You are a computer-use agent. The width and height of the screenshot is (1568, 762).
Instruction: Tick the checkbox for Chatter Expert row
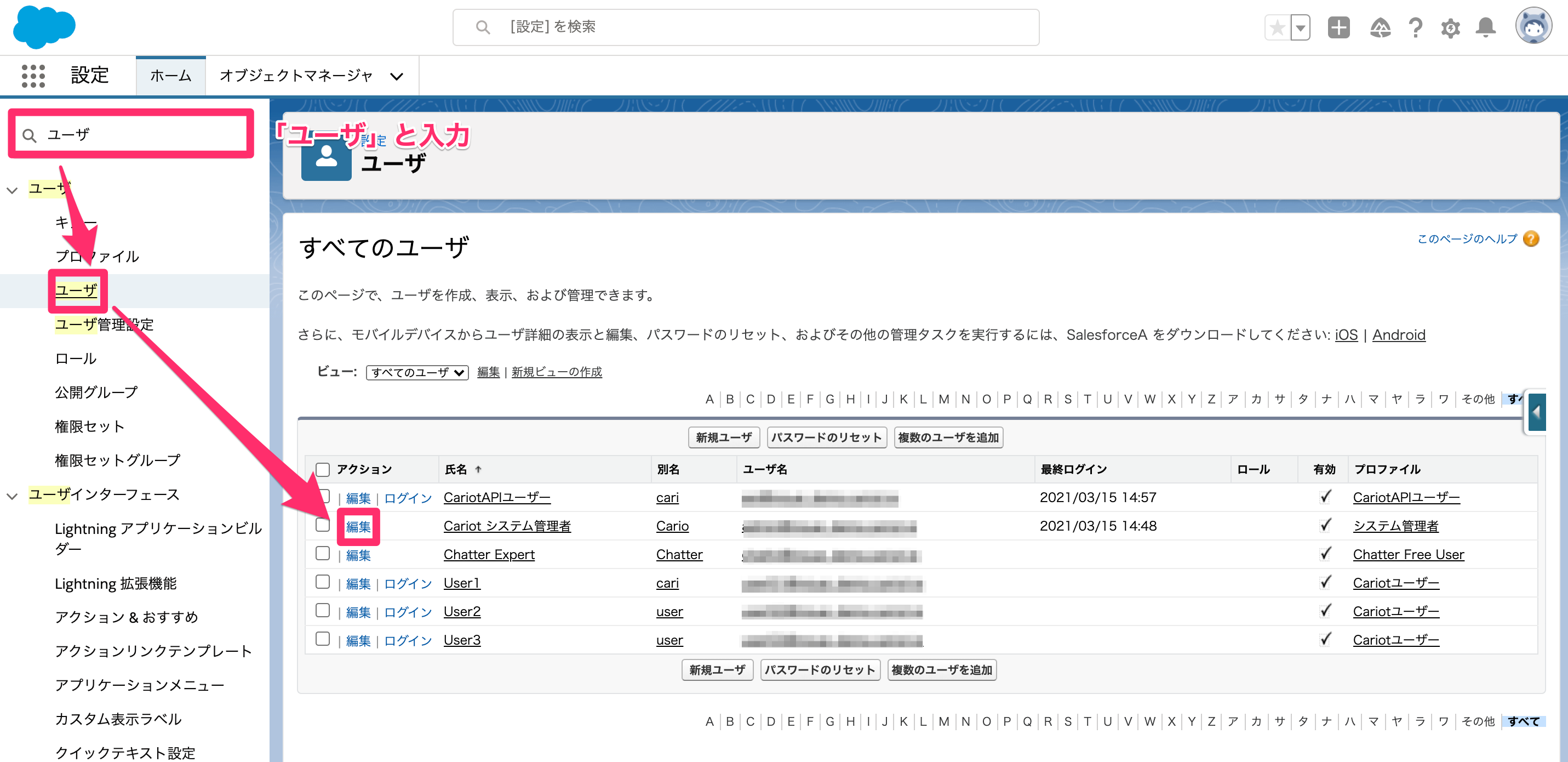pyautogui.click(x=323, y=553)
